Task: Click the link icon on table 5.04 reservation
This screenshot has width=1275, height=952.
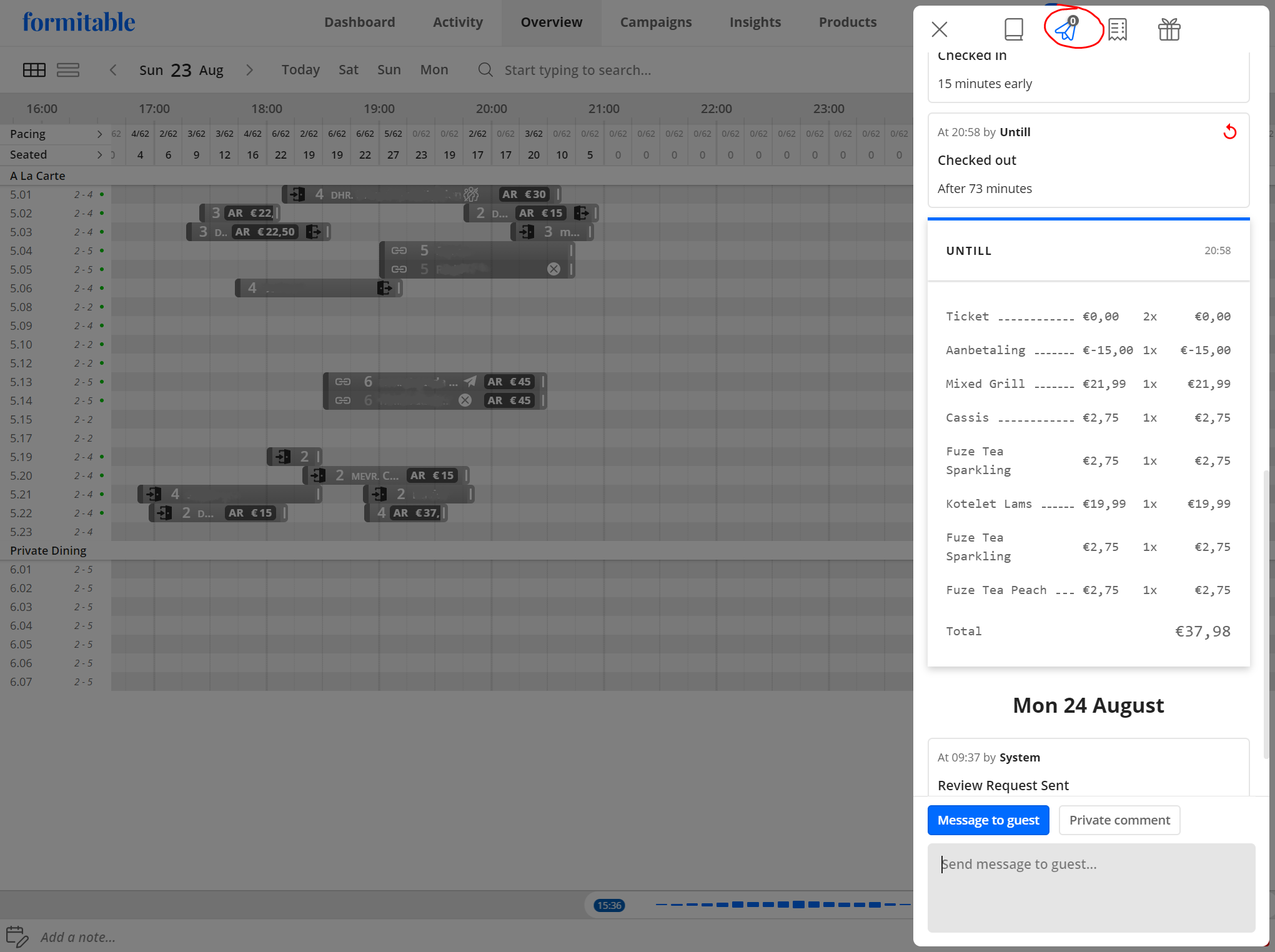Action: tap(398, 250)
